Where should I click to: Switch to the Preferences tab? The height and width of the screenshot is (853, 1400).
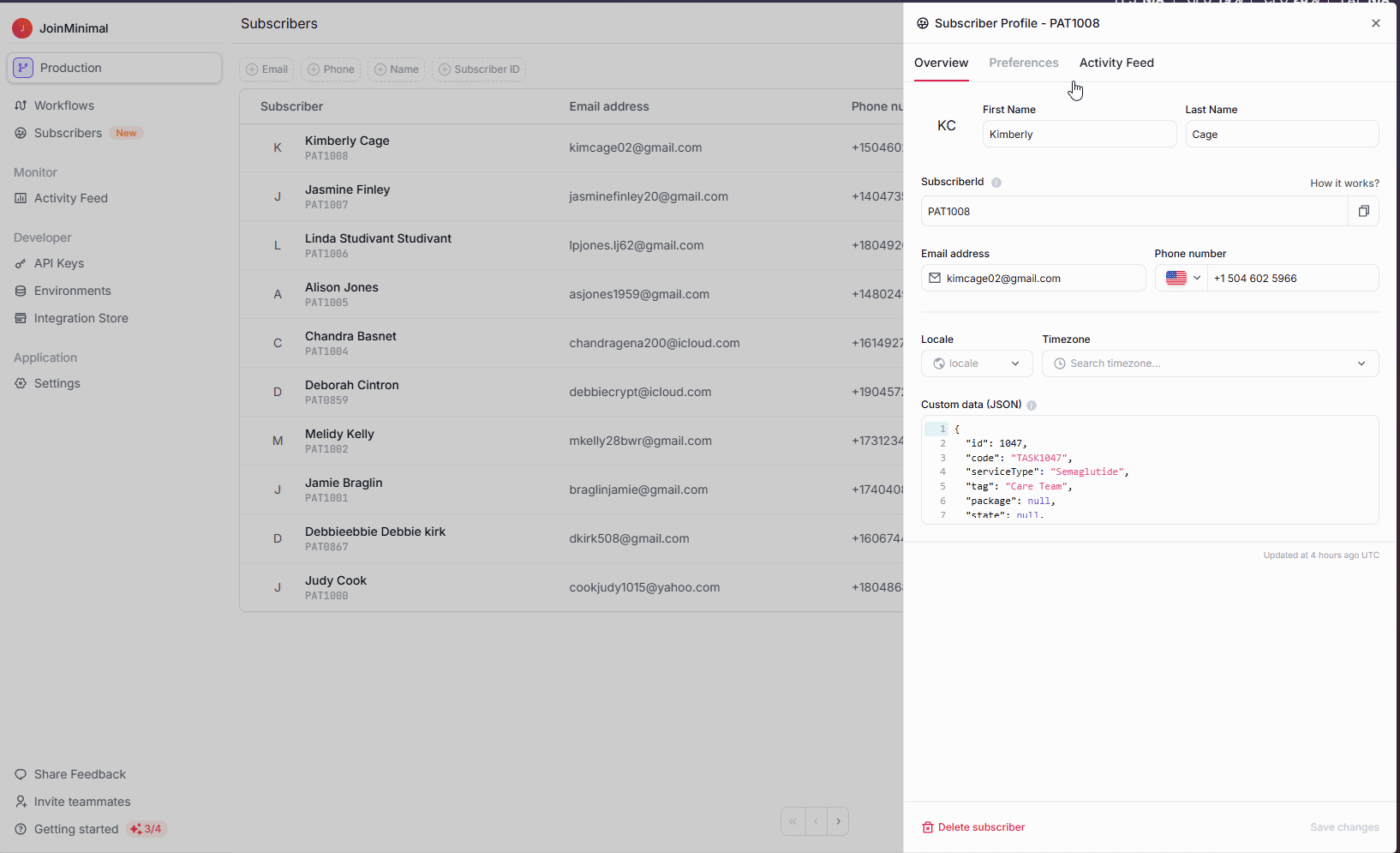point(1023,63)
